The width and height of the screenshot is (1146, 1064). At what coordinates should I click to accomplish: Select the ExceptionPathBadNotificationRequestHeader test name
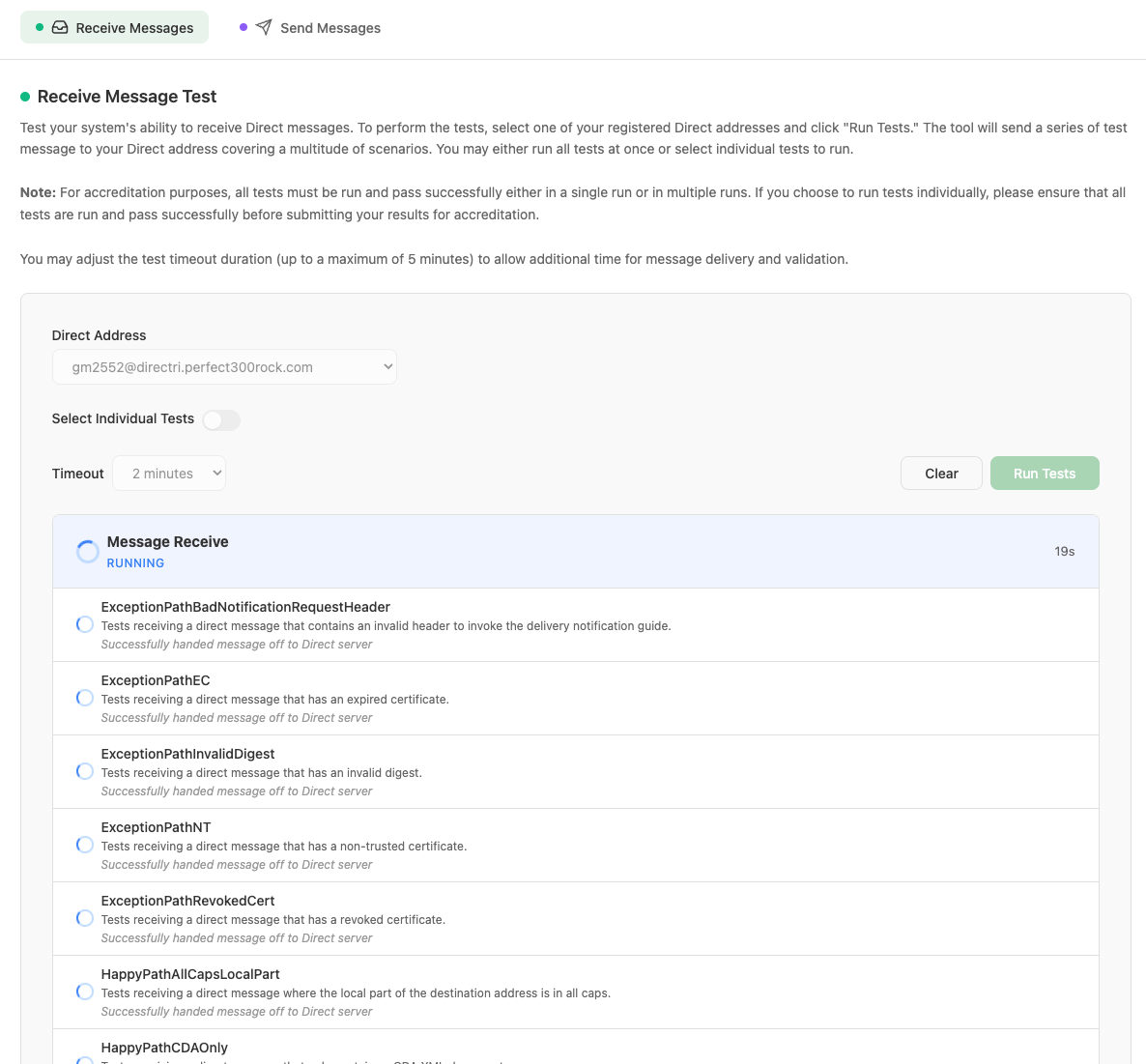point(245,607)
